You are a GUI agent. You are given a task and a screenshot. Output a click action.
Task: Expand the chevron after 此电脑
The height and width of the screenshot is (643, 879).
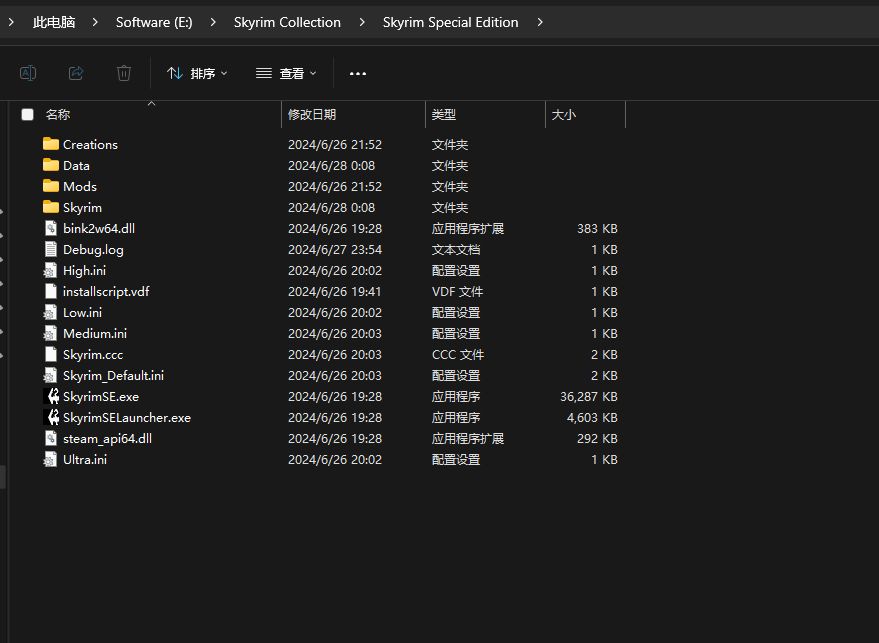pos(95,22)
